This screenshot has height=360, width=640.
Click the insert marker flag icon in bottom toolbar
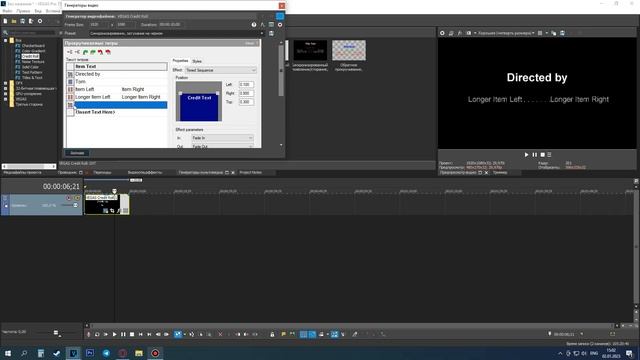[283, 334]
